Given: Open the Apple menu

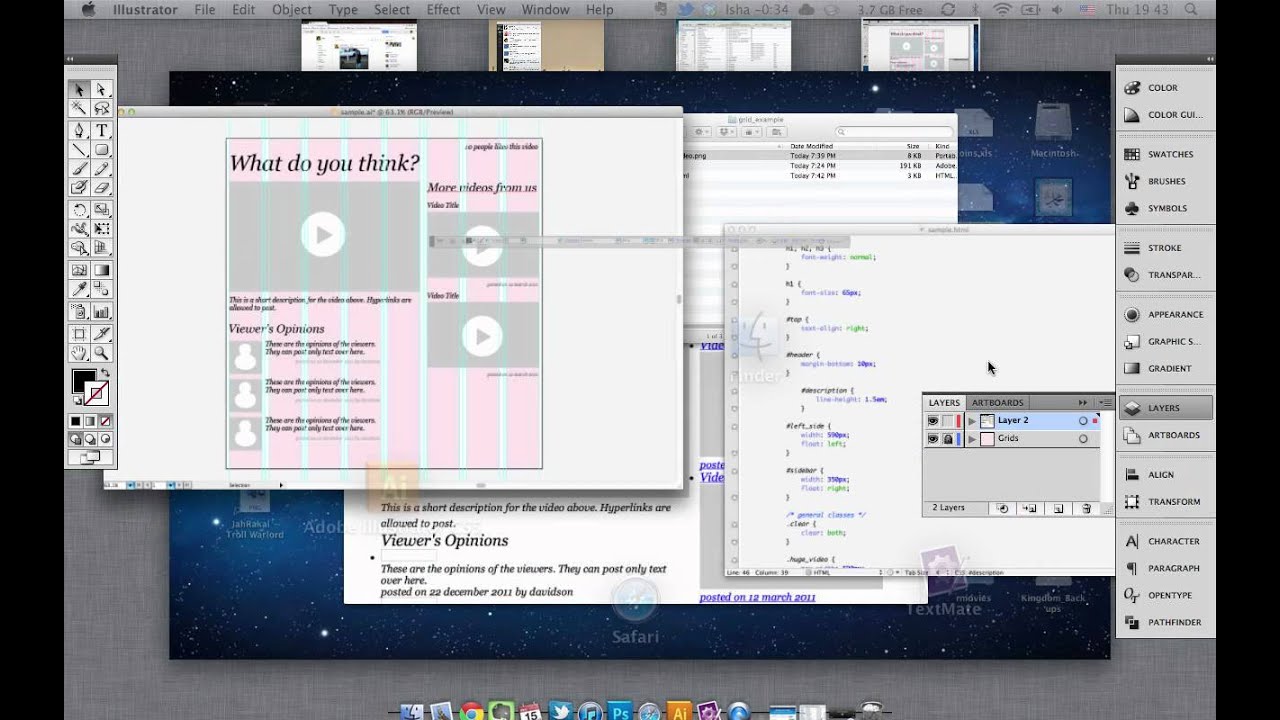Looking at the screenshot, I should pyautogui.click(x=88, y=10).
